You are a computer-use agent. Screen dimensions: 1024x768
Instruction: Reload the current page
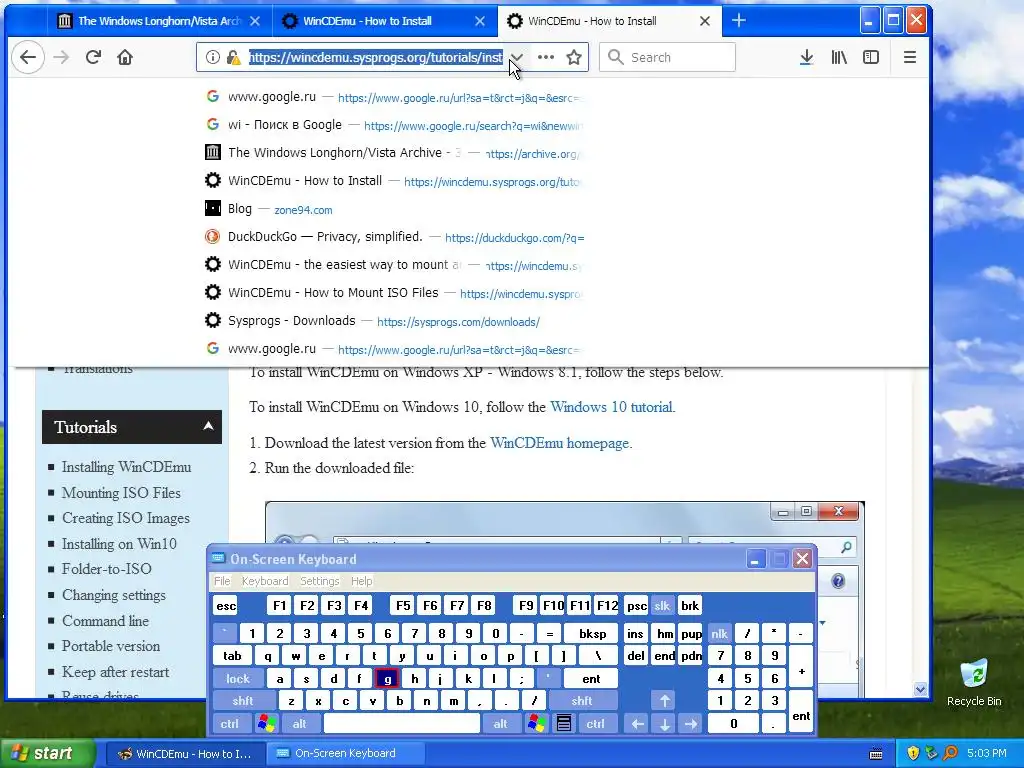pos(93,57)
